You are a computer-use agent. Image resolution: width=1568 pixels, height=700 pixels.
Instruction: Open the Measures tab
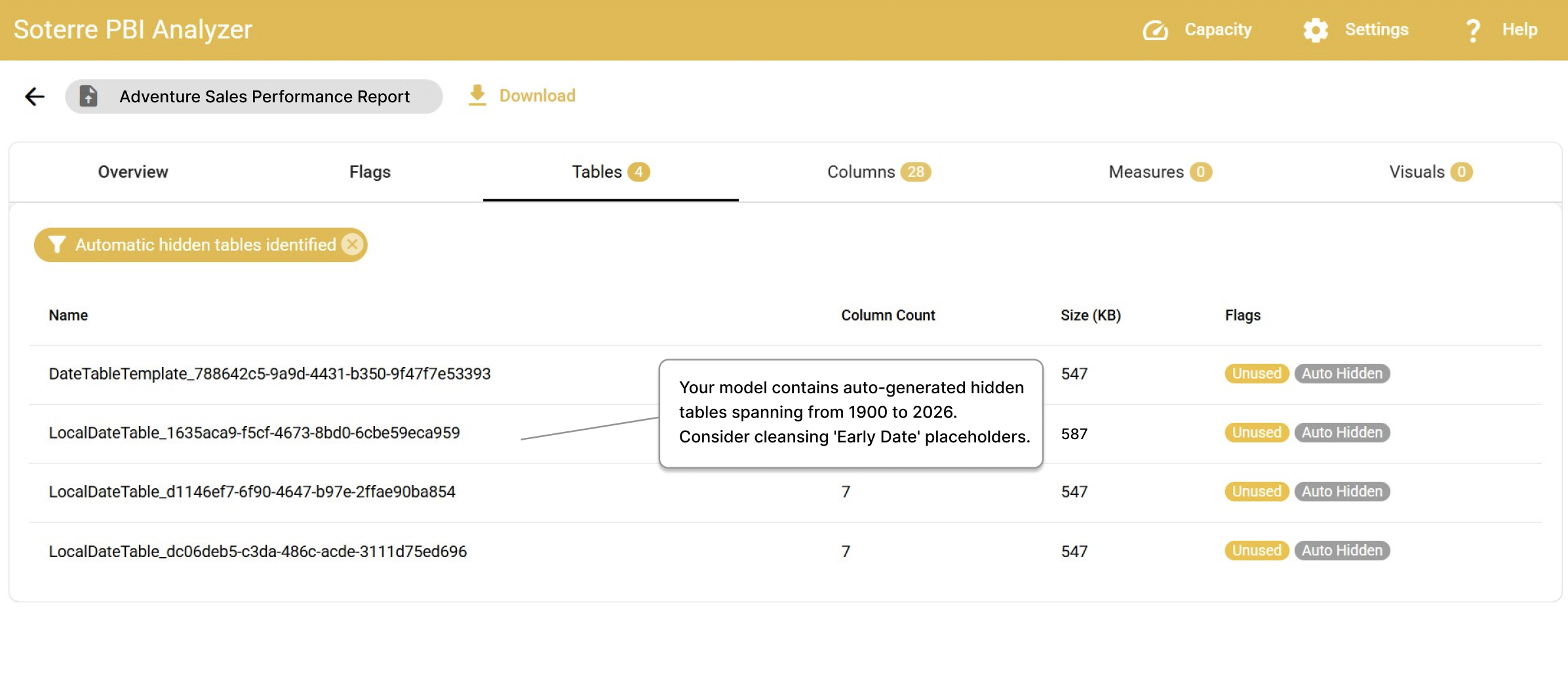(x=1159, y=172)
